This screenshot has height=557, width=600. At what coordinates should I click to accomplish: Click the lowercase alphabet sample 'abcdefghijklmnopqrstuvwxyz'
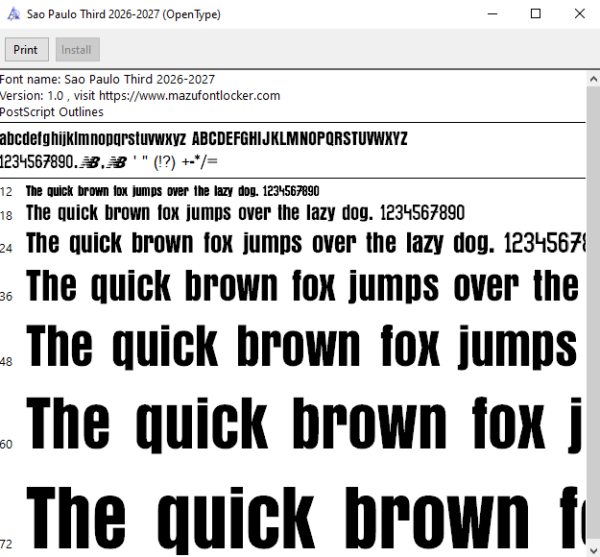(x=93, y=139)
